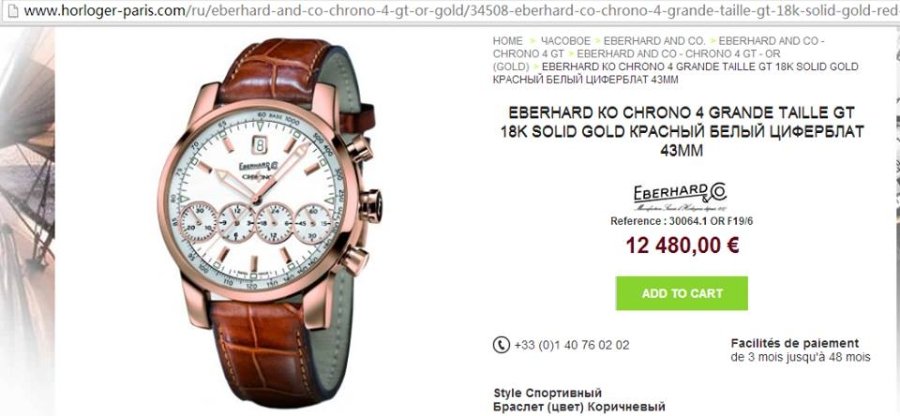Click the Браслет (цвет) Коричневый attribute line
The width and height of the screenshot is (900, 416).
pyautogui.click(x=579, y=407)
